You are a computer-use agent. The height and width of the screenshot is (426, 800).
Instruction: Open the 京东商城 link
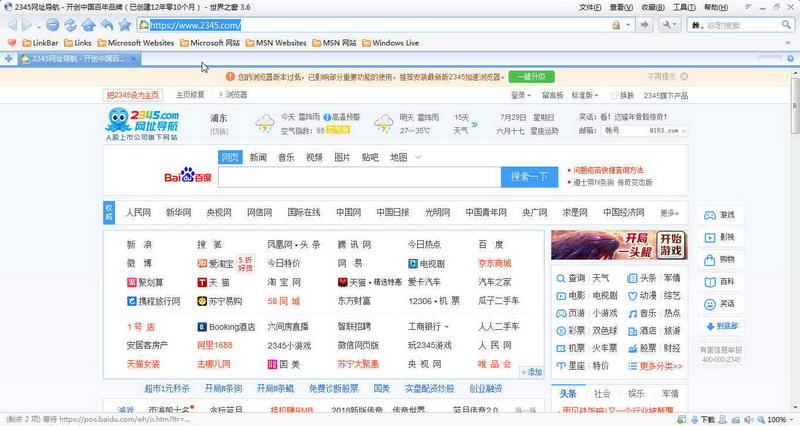[x=494, y=263]
